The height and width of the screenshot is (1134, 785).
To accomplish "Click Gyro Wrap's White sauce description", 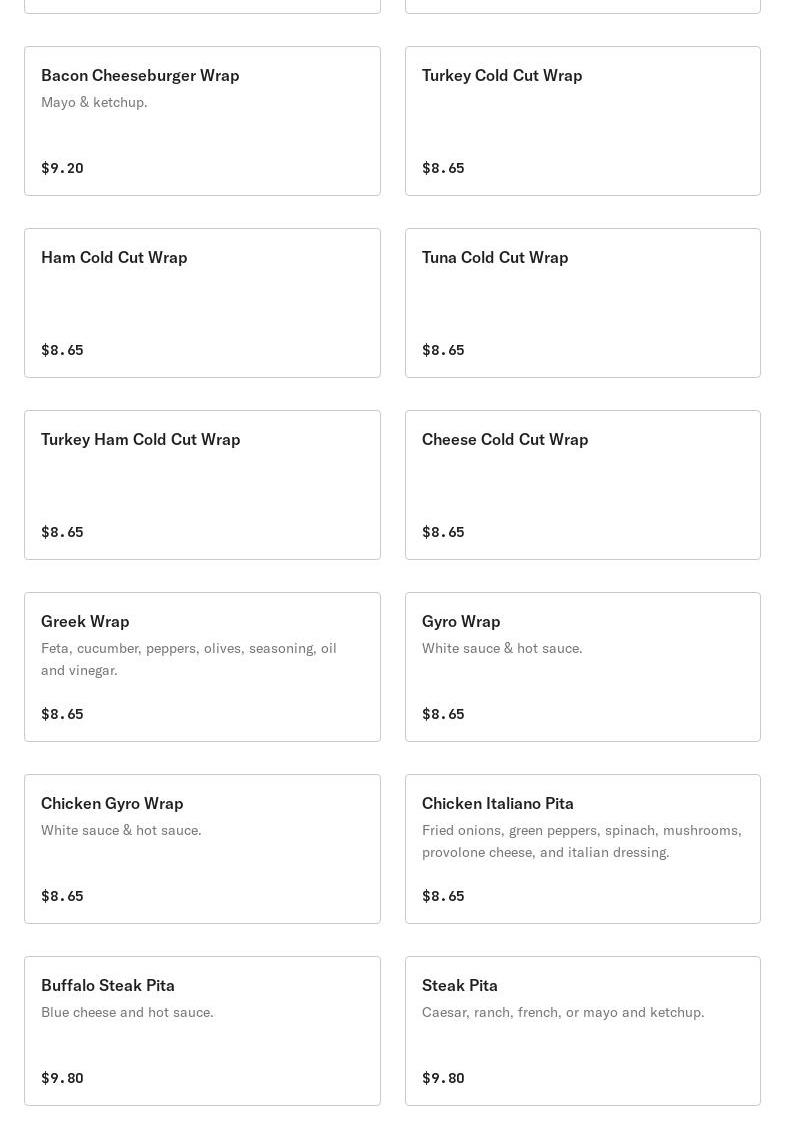I will (502, 648).
